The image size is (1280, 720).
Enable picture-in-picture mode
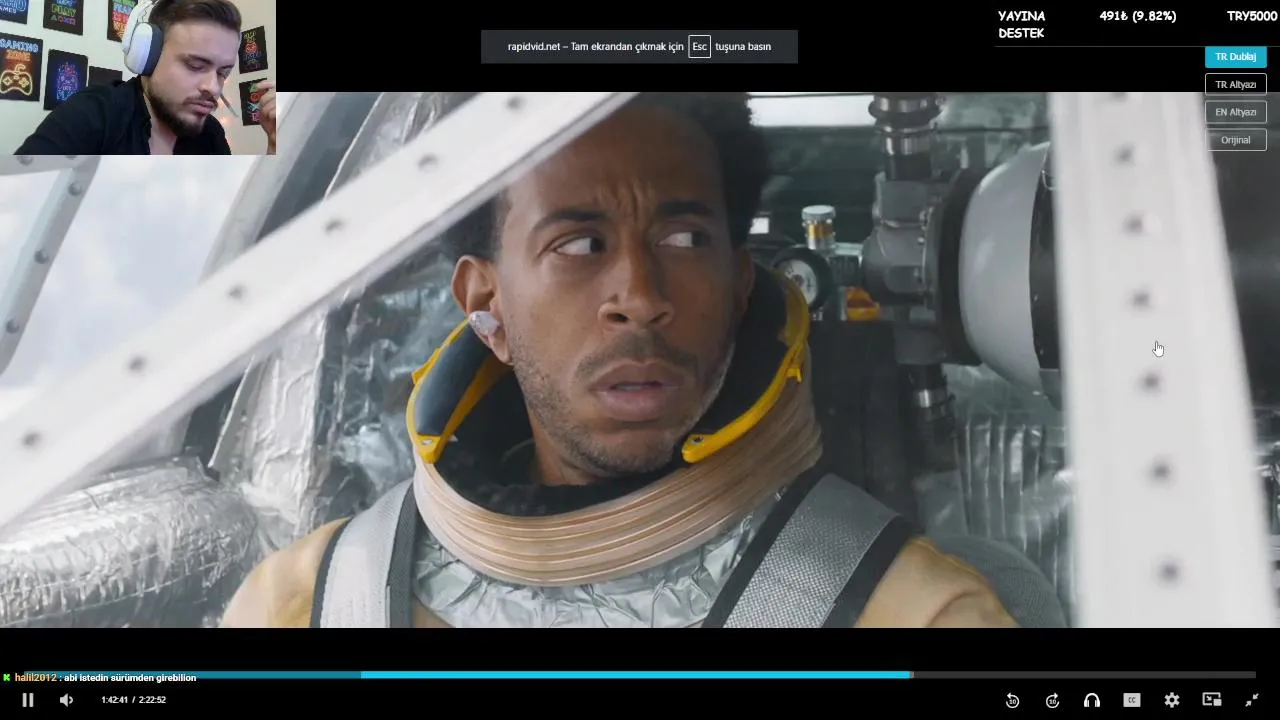pyautogui.click(x=1212, y=700)
